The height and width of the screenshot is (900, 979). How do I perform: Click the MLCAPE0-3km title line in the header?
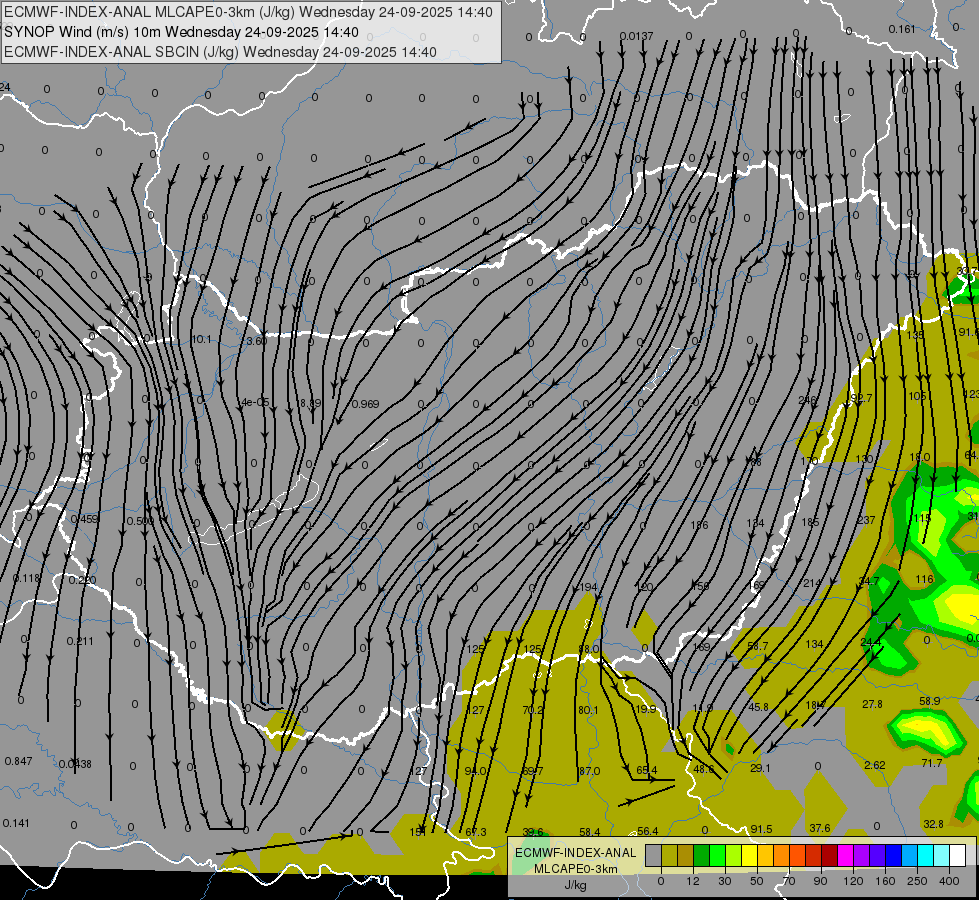(248, 12)
